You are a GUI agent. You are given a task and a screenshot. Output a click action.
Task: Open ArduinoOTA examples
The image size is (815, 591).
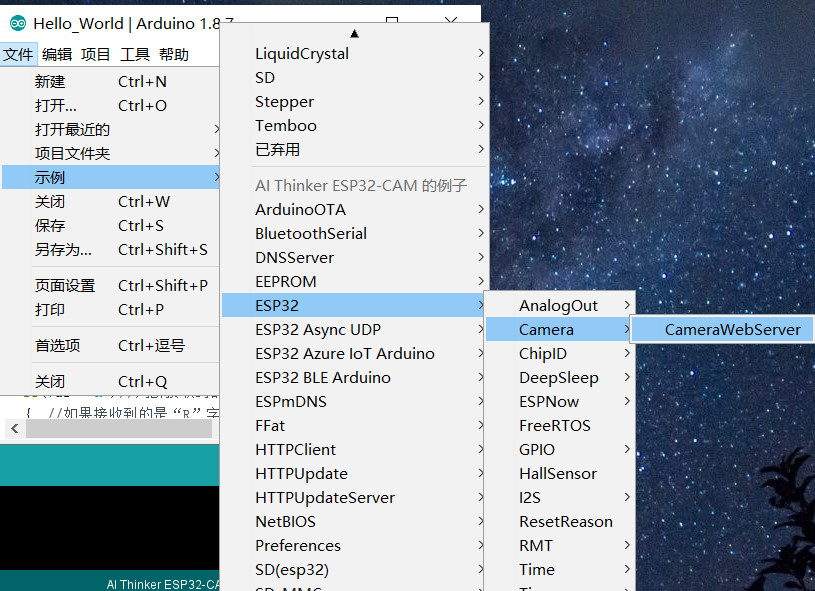[354, 209]
